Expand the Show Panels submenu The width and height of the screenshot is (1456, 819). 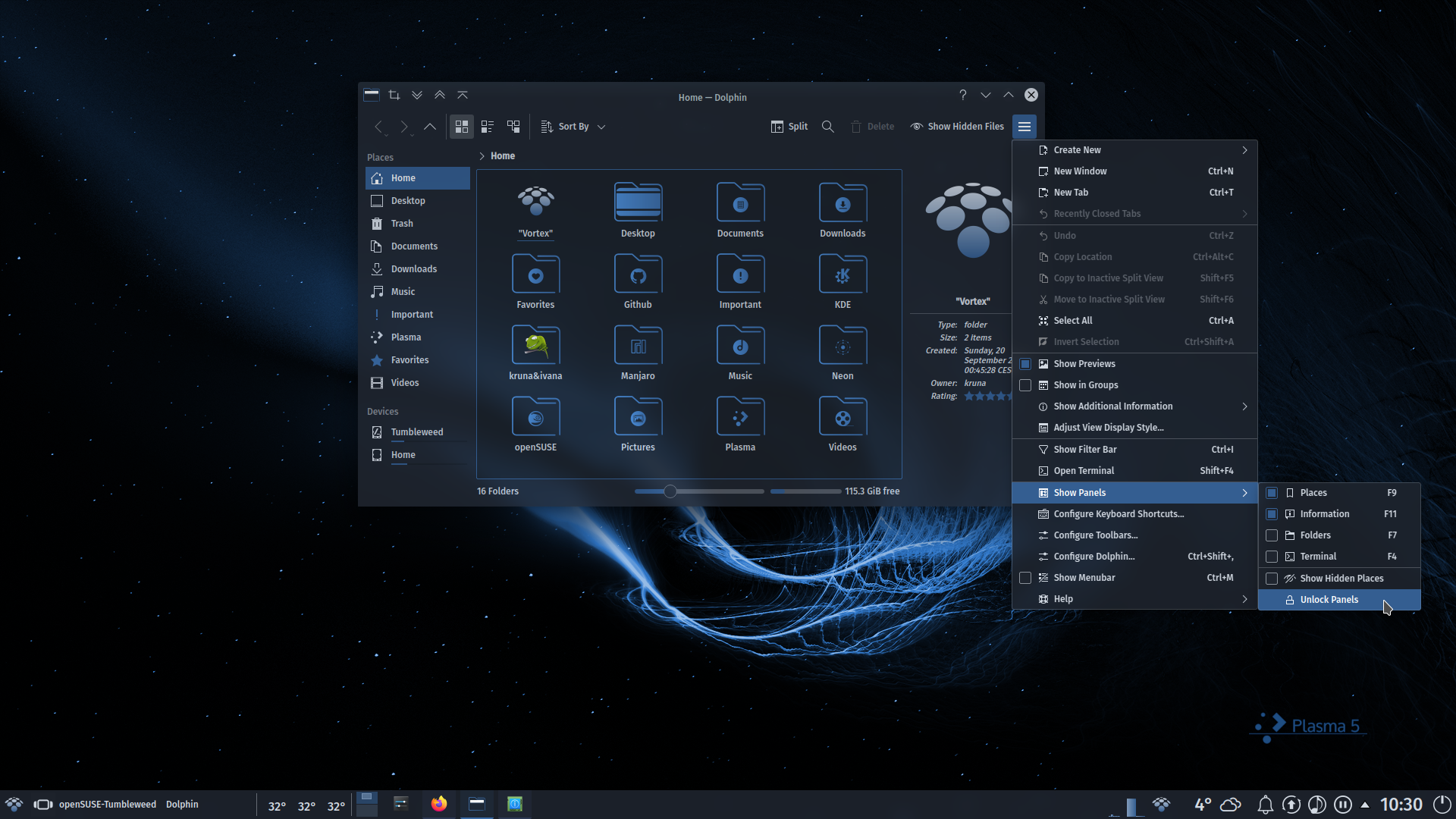point(1134,493)
